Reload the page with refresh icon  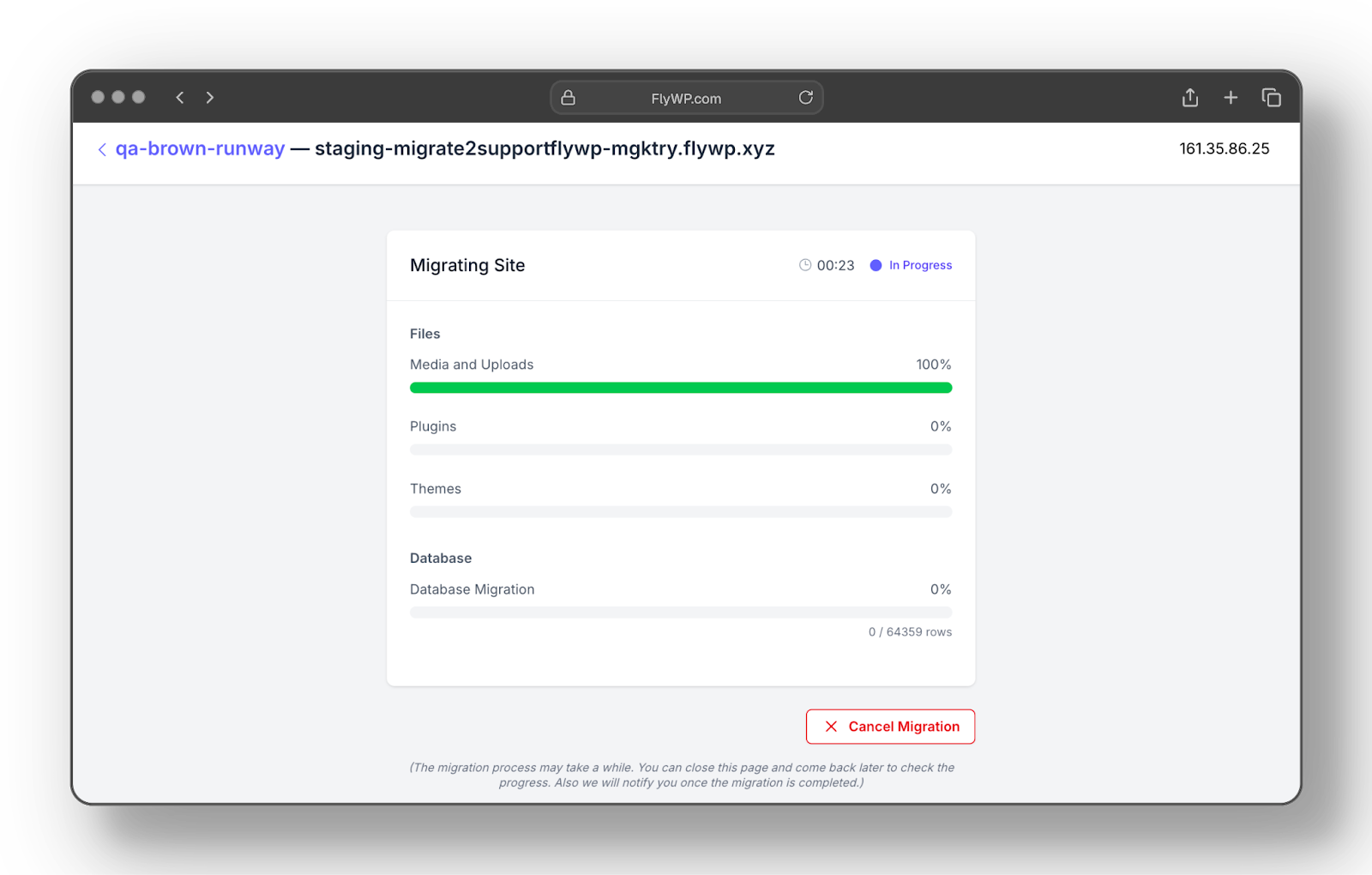(805, 98)
